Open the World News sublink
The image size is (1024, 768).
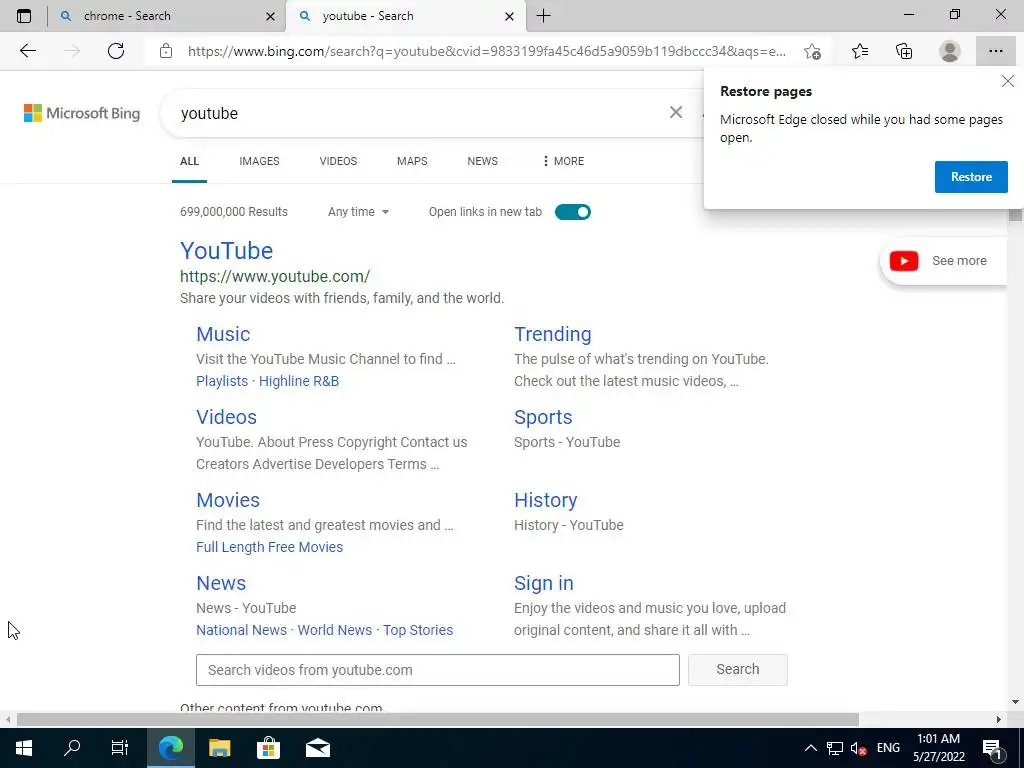pos(334,630)
